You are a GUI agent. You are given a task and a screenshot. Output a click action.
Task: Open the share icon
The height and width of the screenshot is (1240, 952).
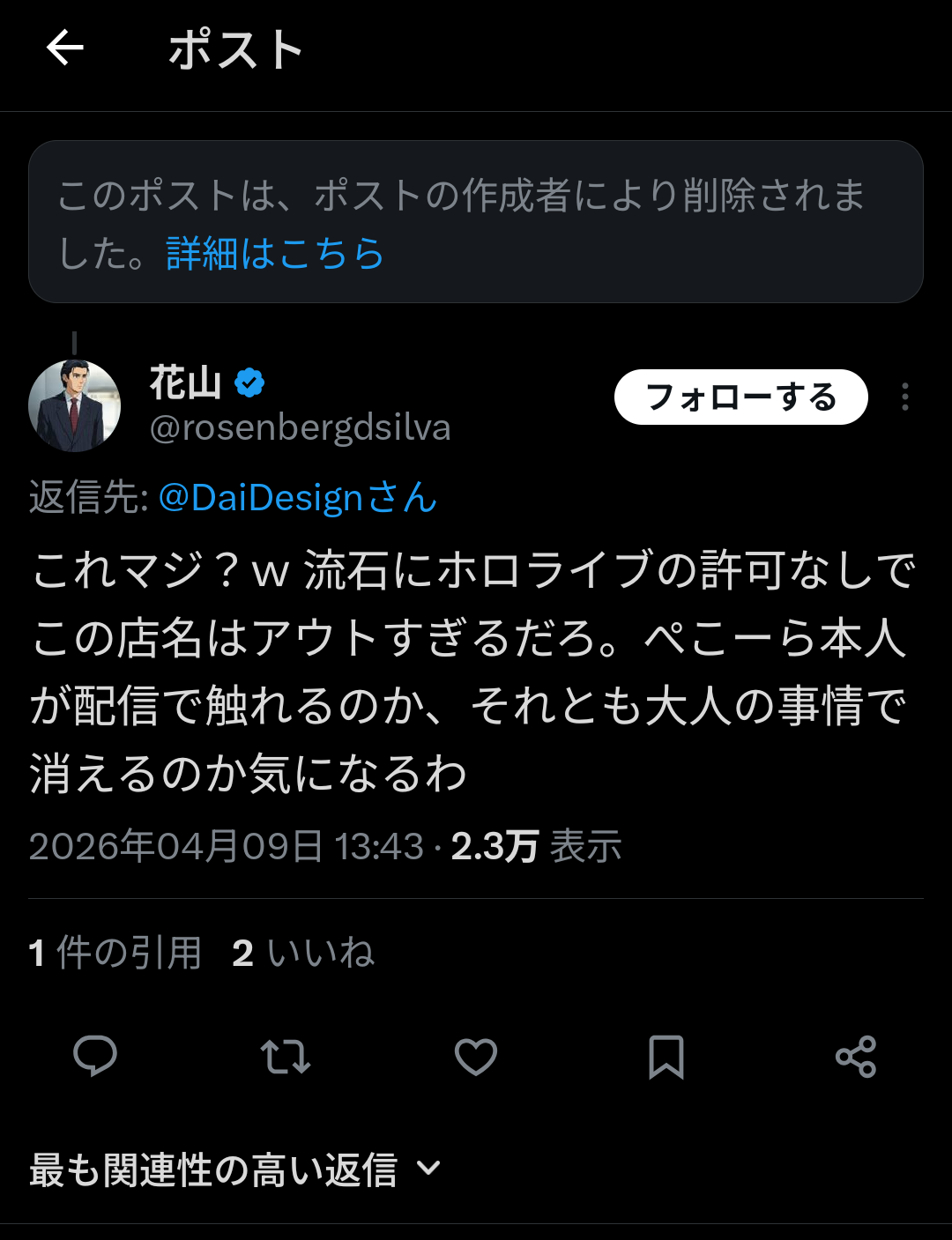856,1056
